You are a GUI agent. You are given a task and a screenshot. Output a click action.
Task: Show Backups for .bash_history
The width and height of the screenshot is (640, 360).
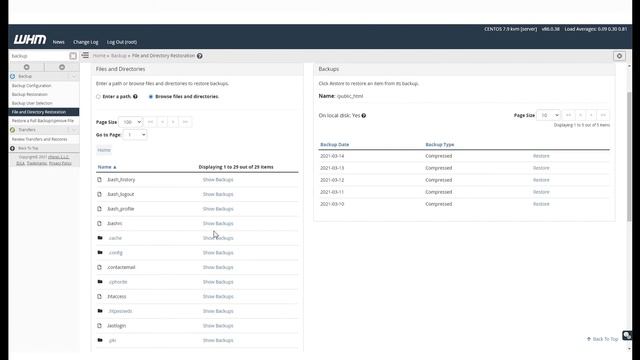click(x=218, y=180)
